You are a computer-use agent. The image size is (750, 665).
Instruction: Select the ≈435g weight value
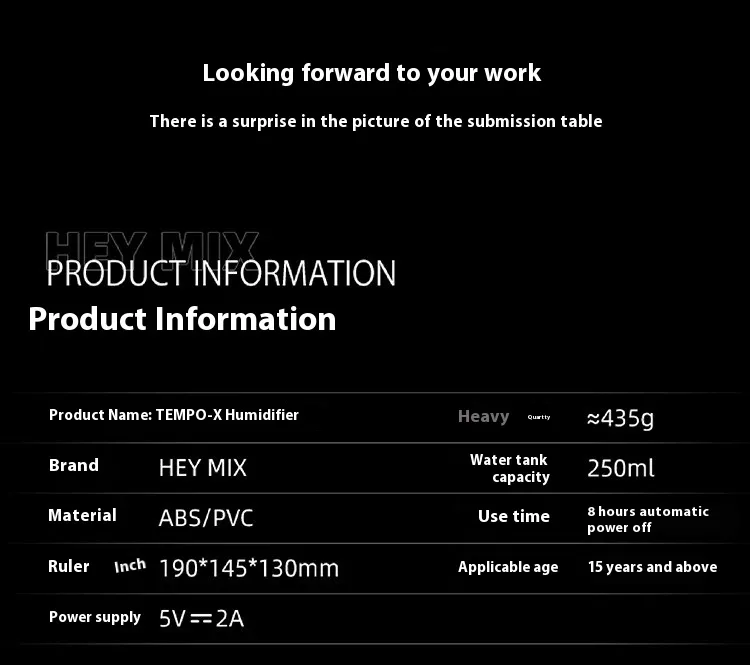coord(620,417)
